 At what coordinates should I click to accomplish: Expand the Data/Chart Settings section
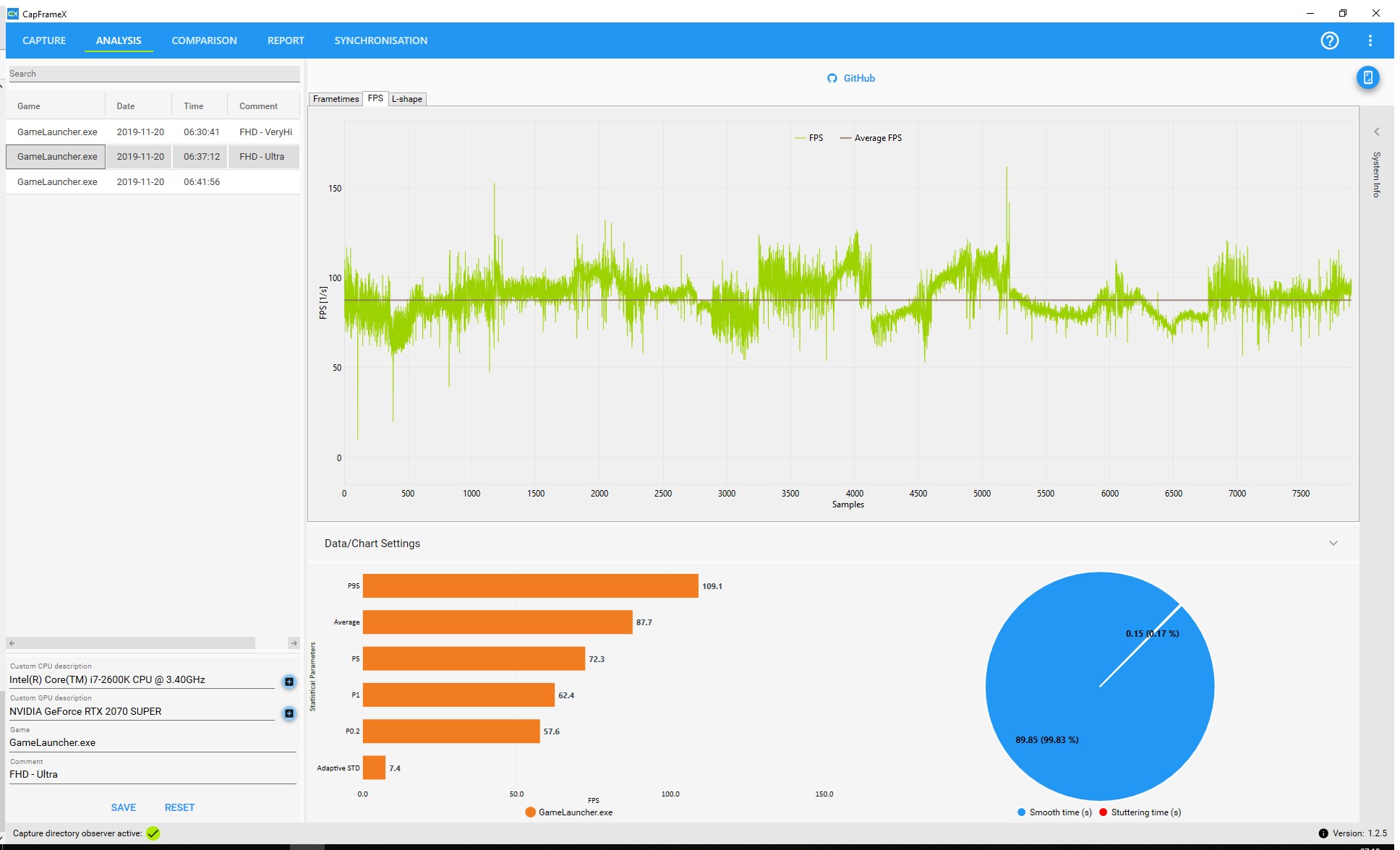point(1333,544)
